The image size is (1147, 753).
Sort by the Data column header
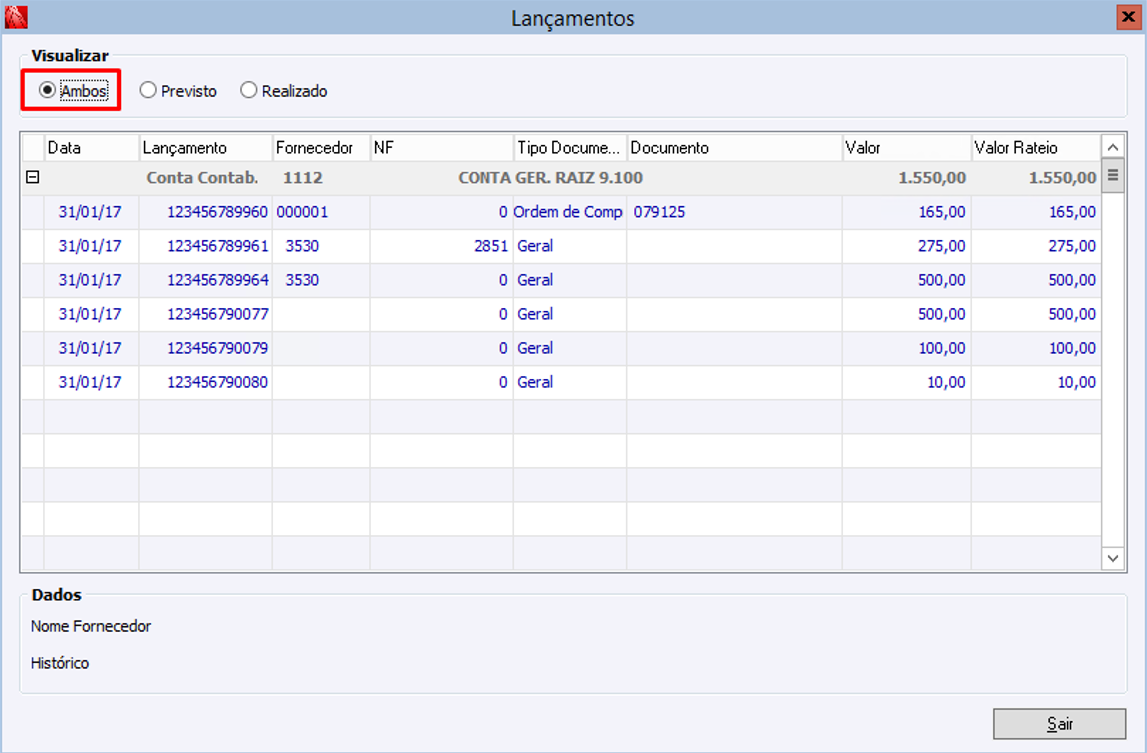click(91, 148)
